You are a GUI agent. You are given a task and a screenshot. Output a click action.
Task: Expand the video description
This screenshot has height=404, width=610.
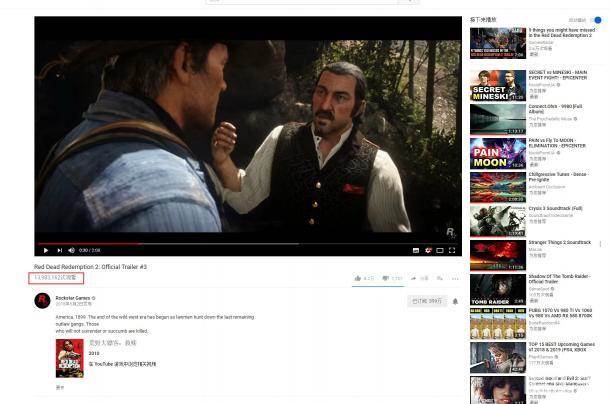[x=59, y=386]
